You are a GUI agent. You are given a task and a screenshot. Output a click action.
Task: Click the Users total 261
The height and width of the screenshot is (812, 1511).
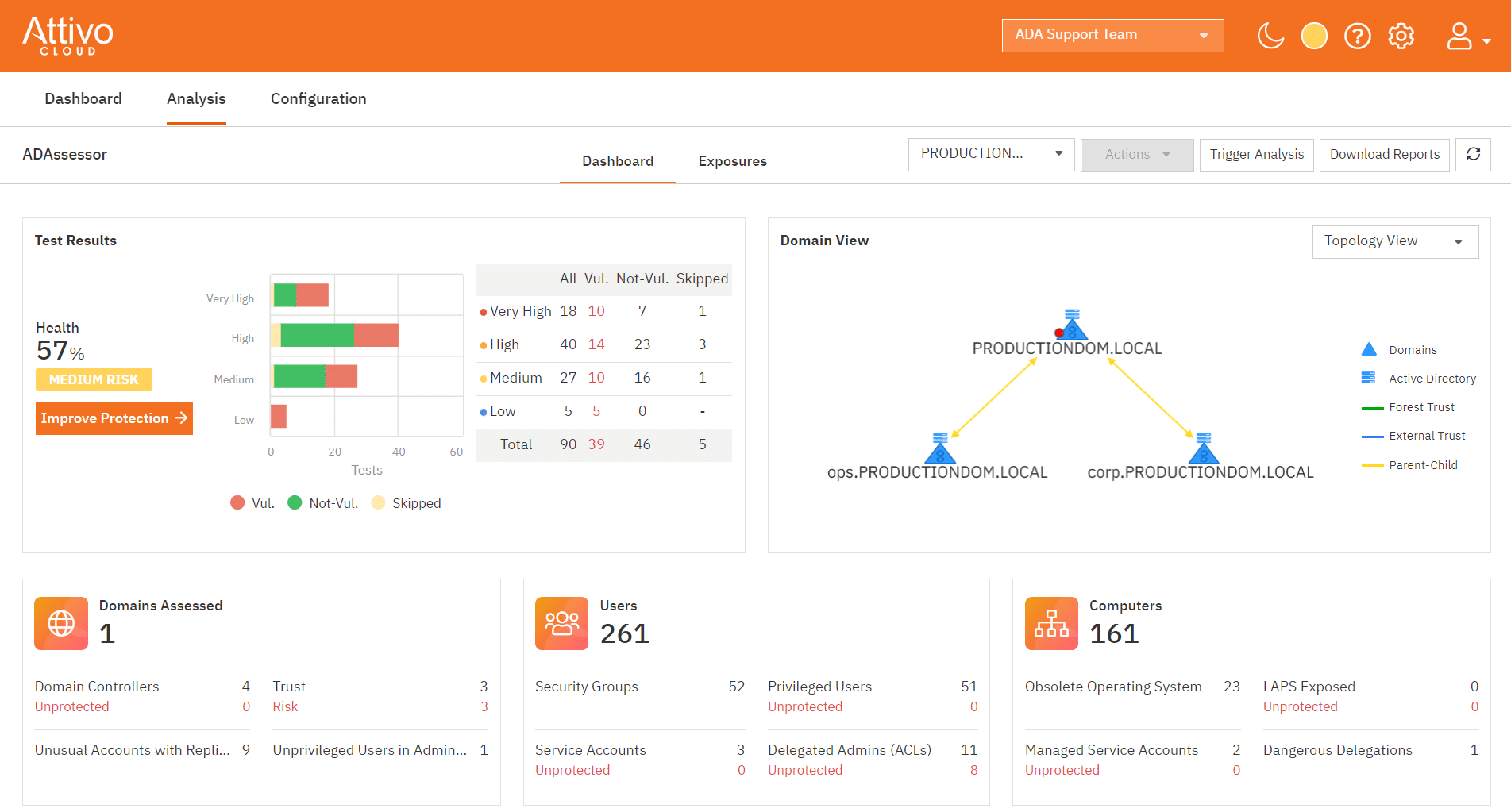625,633
